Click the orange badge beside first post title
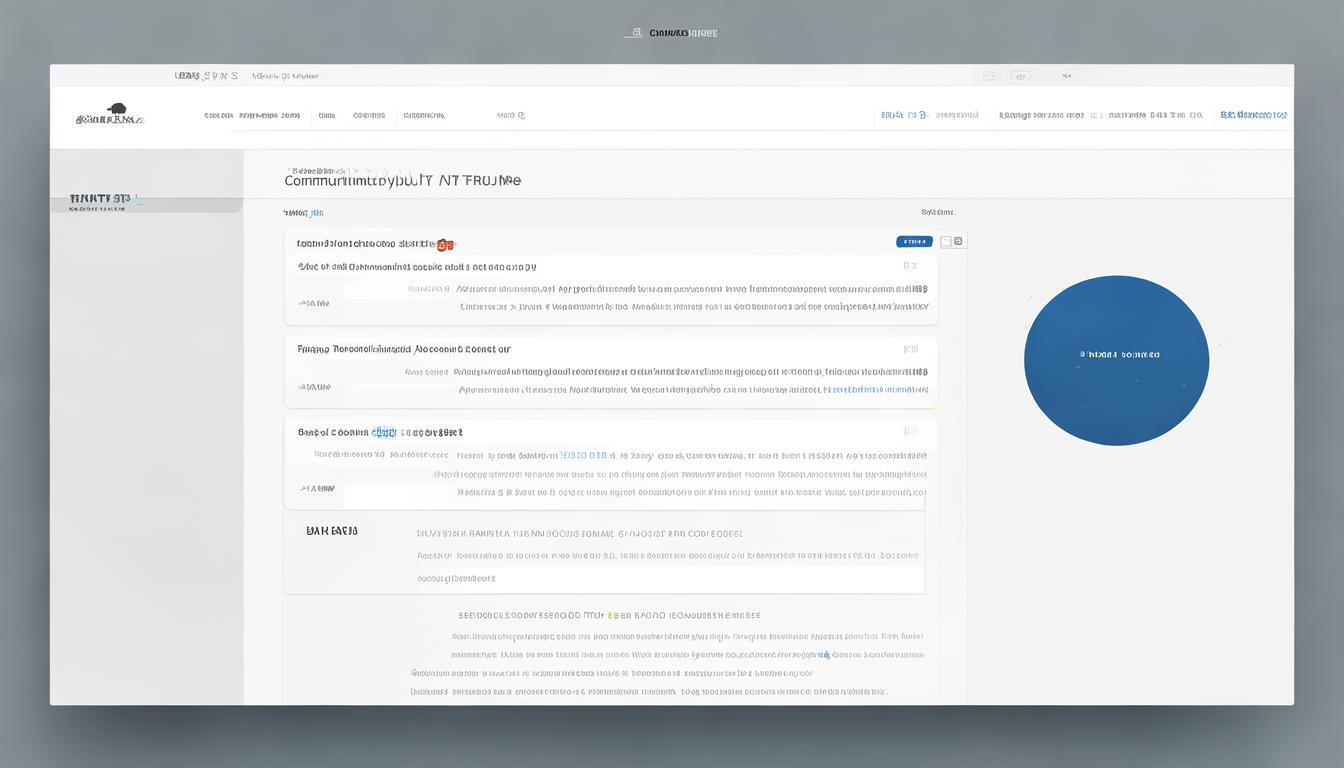The width and height of the screenshot is (1344, 768). (x=444, y=244)
